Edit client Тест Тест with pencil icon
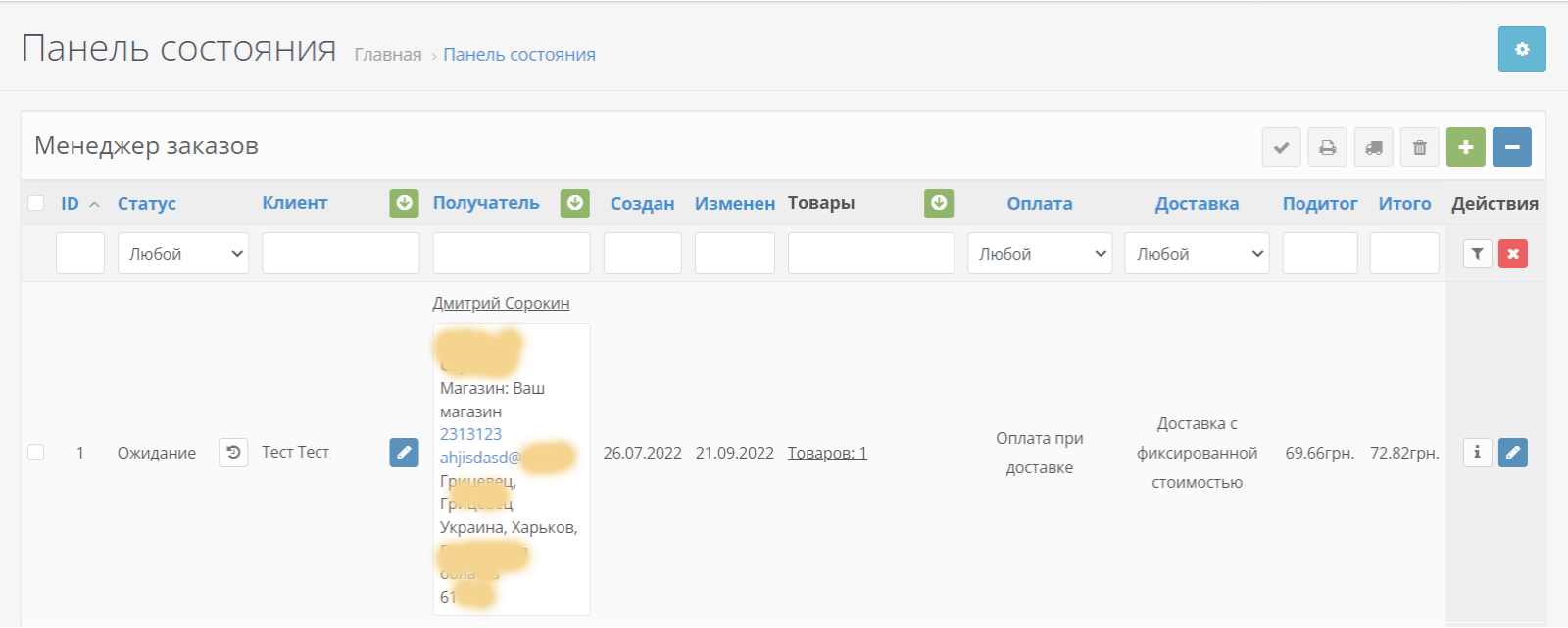The image size is (1568, 628). [404, 453]
